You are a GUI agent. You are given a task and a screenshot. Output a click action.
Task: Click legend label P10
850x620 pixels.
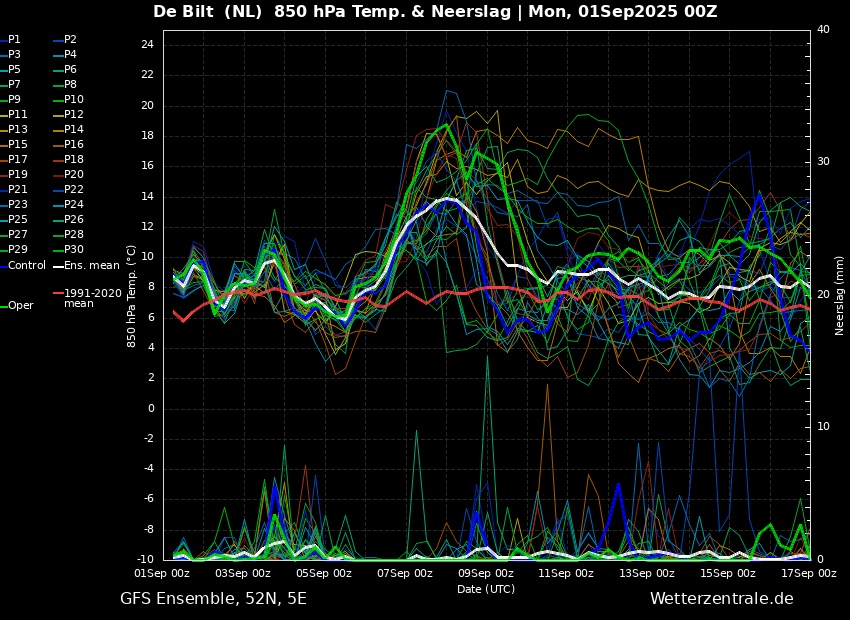click(74, 99)
